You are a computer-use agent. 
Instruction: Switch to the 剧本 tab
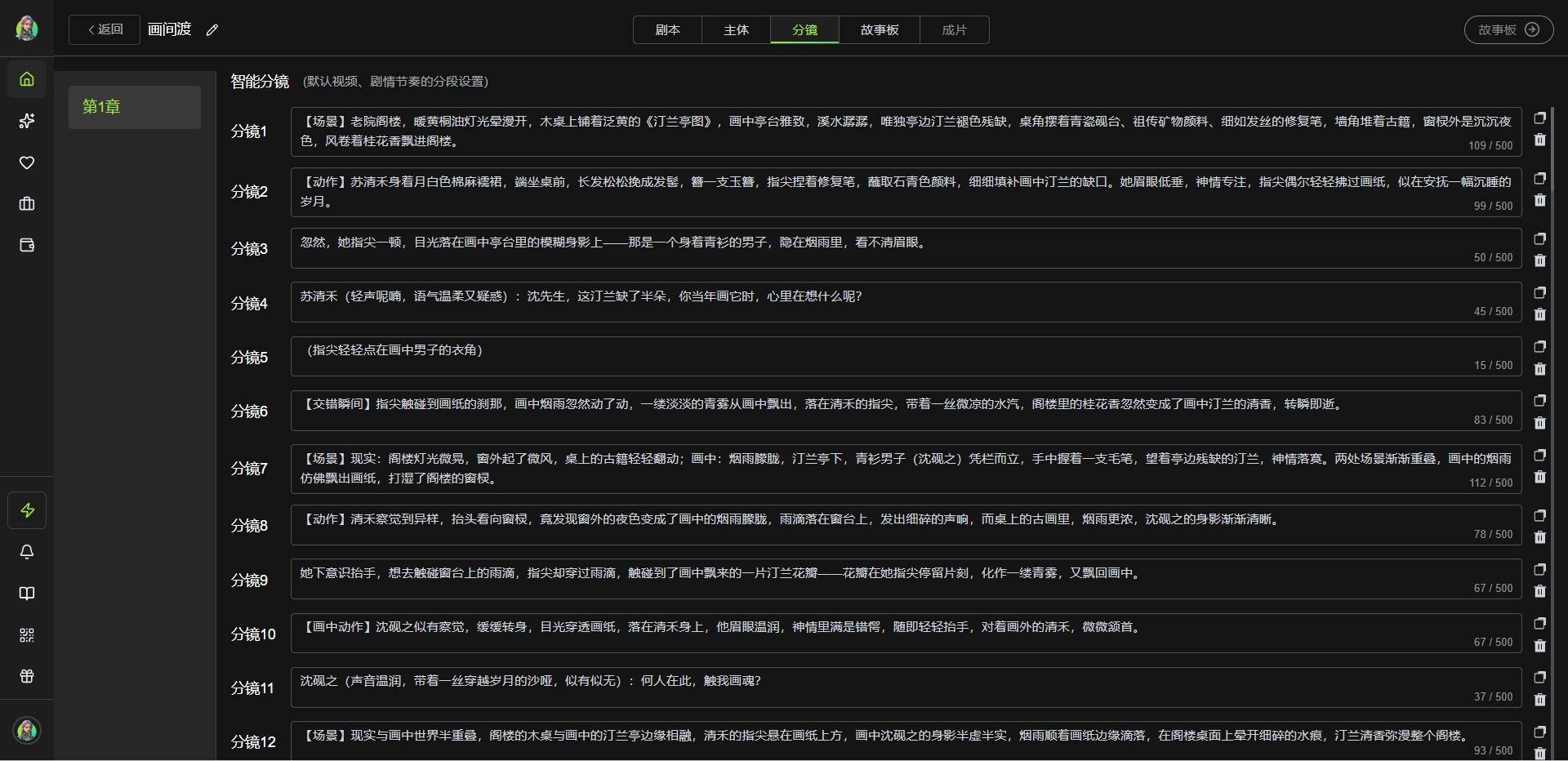667,30
